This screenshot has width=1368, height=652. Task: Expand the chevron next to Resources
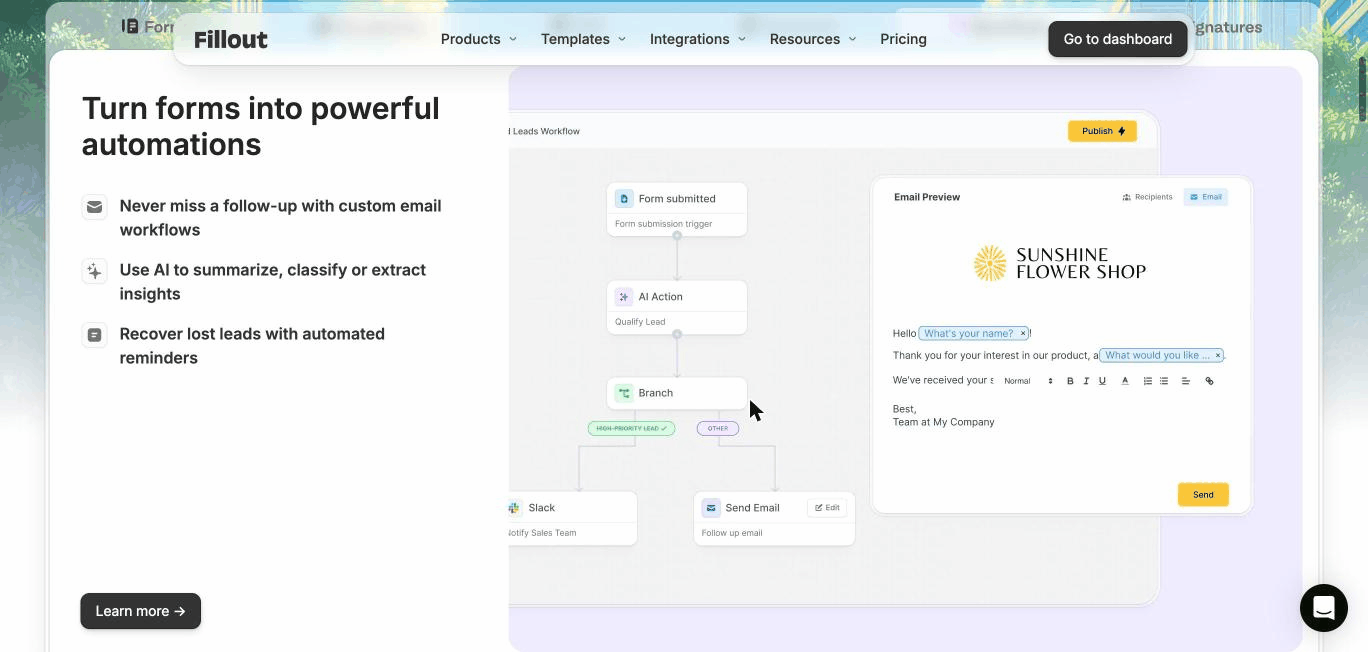pos(853,39)
